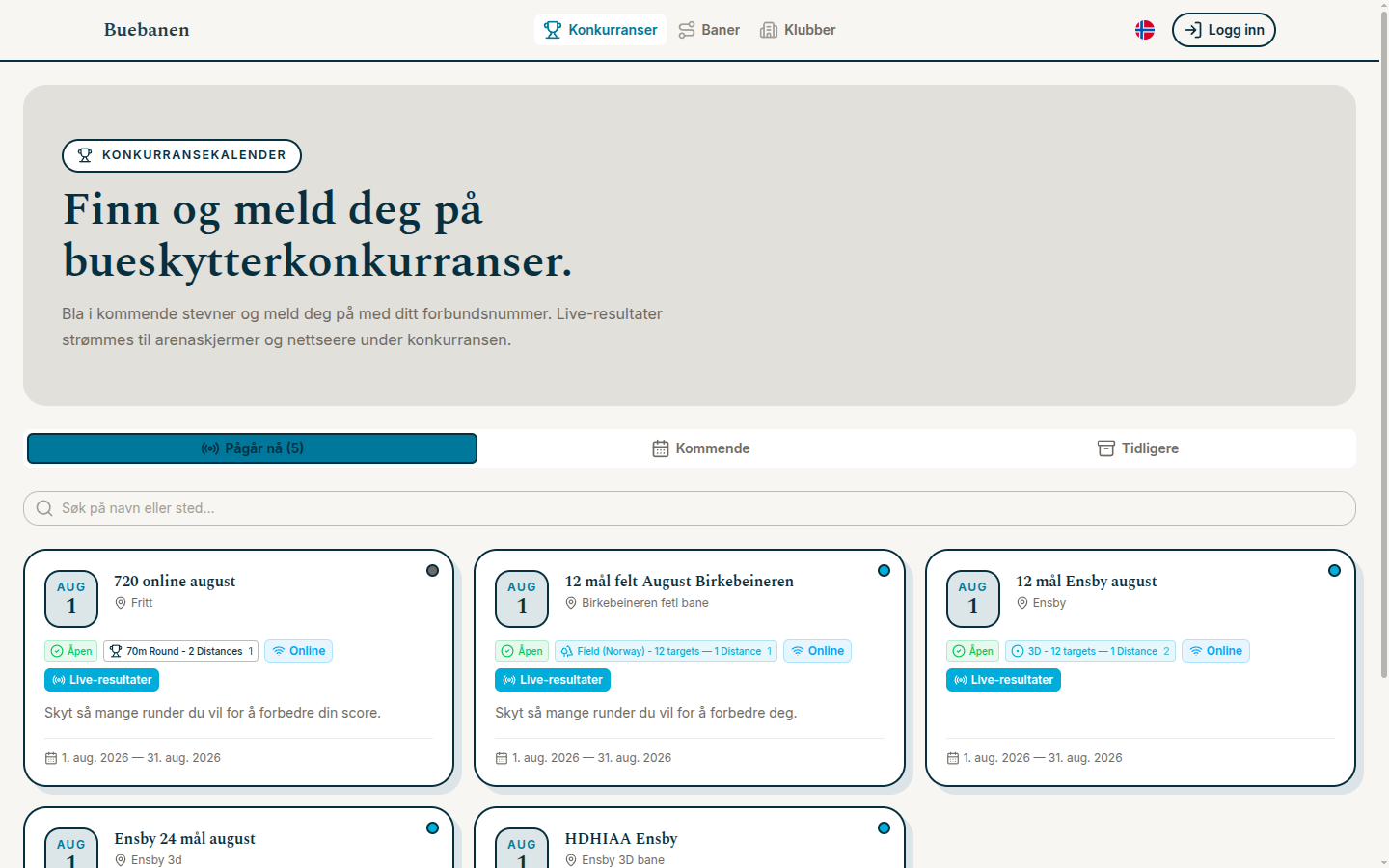Click the Online badge on 720 online august
1389x868 pixels.
point(298,651)
